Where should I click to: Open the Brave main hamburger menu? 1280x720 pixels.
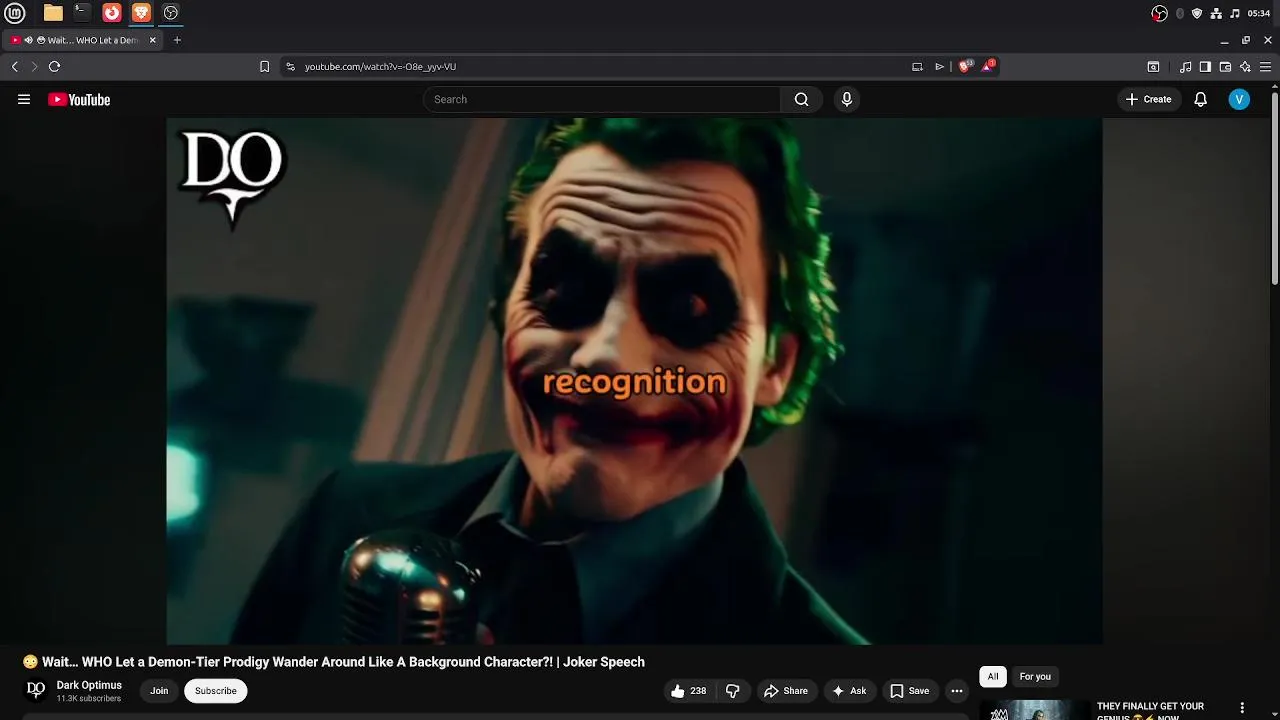pos(1265,67)
